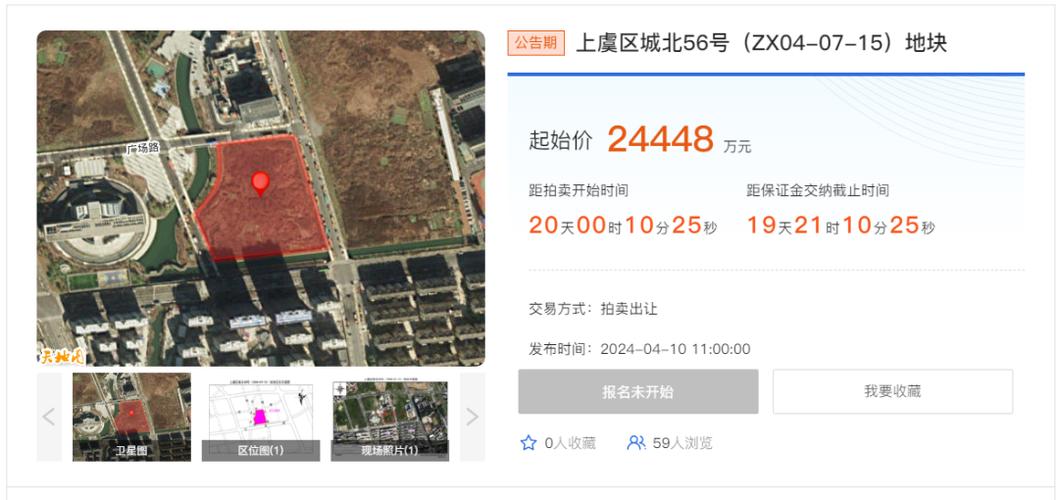View the 现场照片(1) thumbnail
Image resolution: width=1059 pixels, height=500 pixels.
(x=390, y=417)
